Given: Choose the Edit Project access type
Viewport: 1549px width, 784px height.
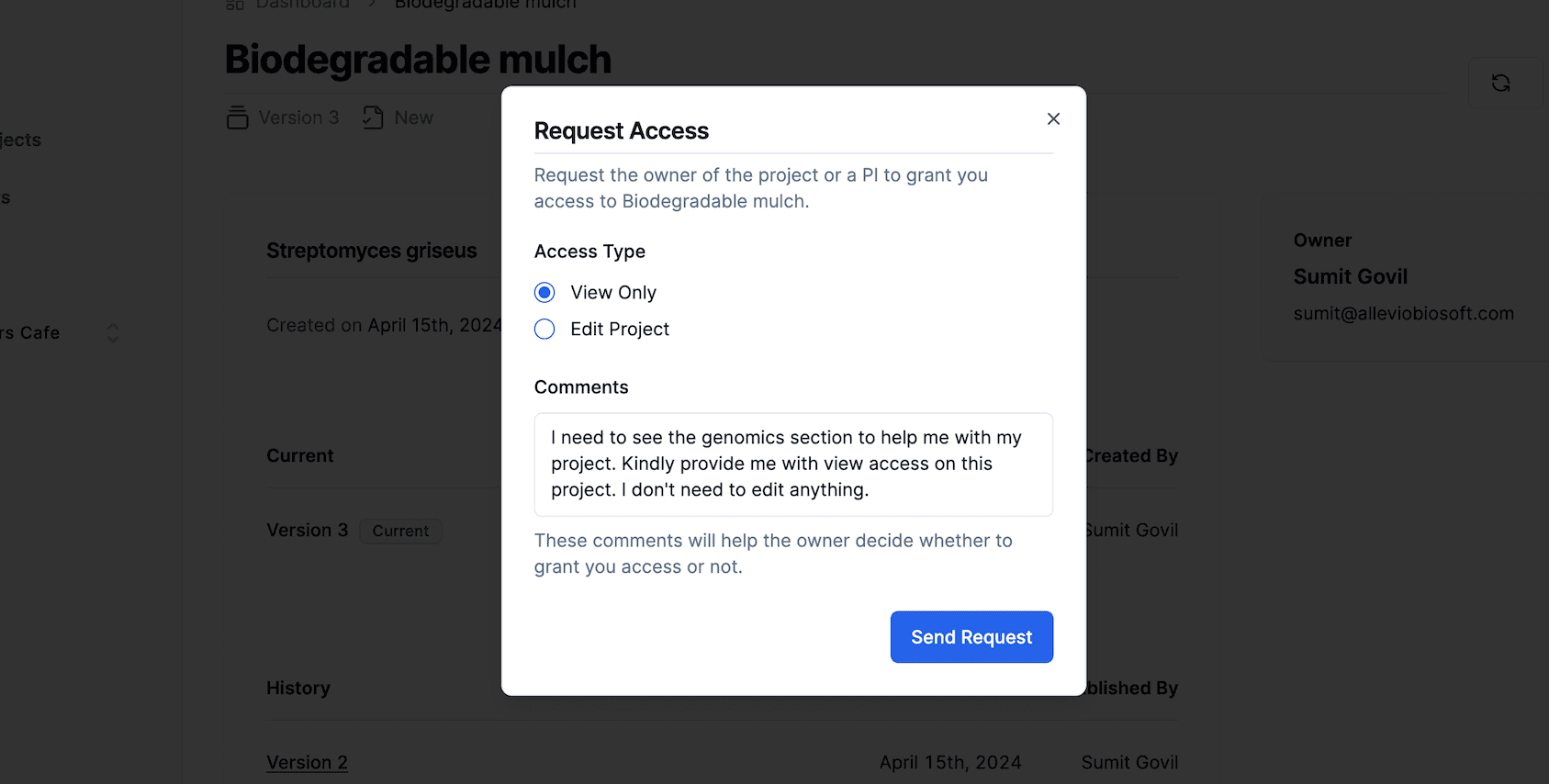Looking at the screenshot, I should point(544,330).
